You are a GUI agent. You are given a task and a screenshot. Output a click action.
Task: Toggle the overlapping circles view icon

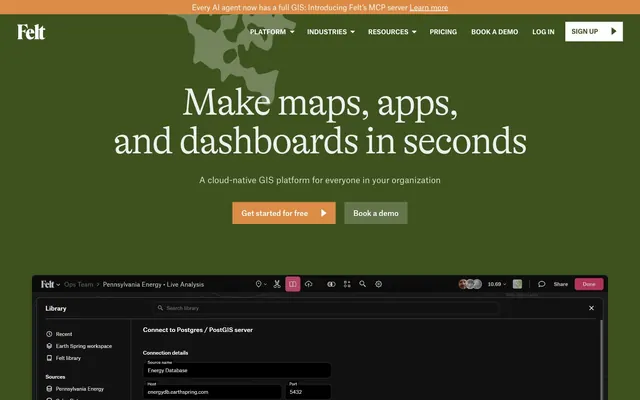(331, 284)
